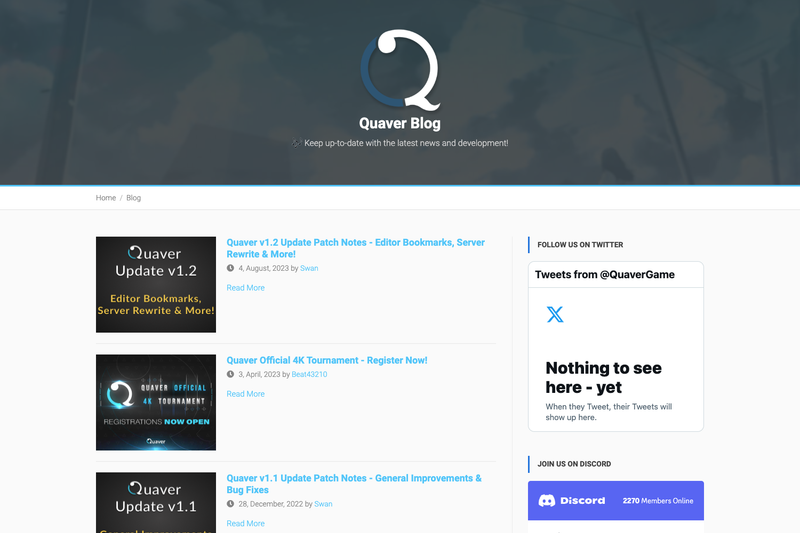Click clock icon beside 28, December, 2022
800x533 pixels.
(231, 504)
